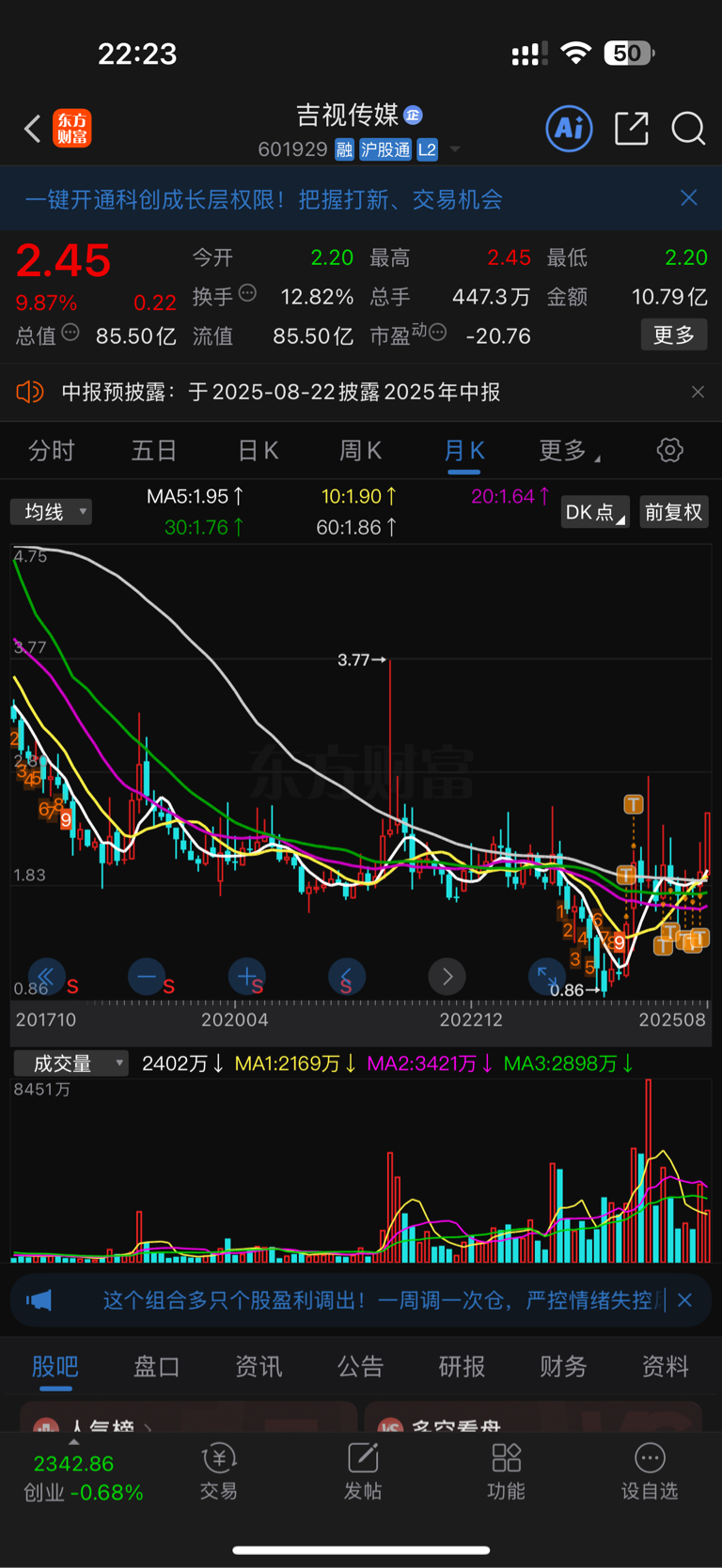Tap the 融 margin trading badge
The height and width of the screenshot is (1568, 722).
click(344, 149)
